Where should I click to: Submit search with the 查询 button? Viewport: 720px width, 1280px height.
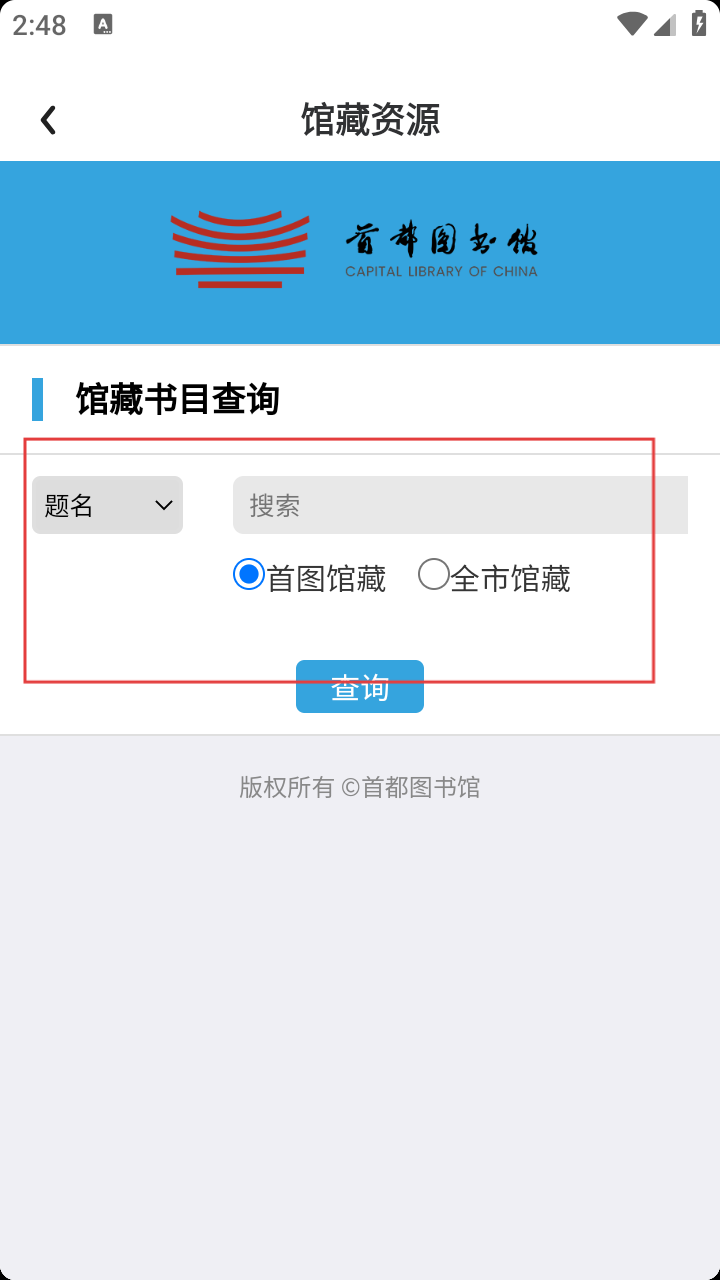tap(360, 687)
